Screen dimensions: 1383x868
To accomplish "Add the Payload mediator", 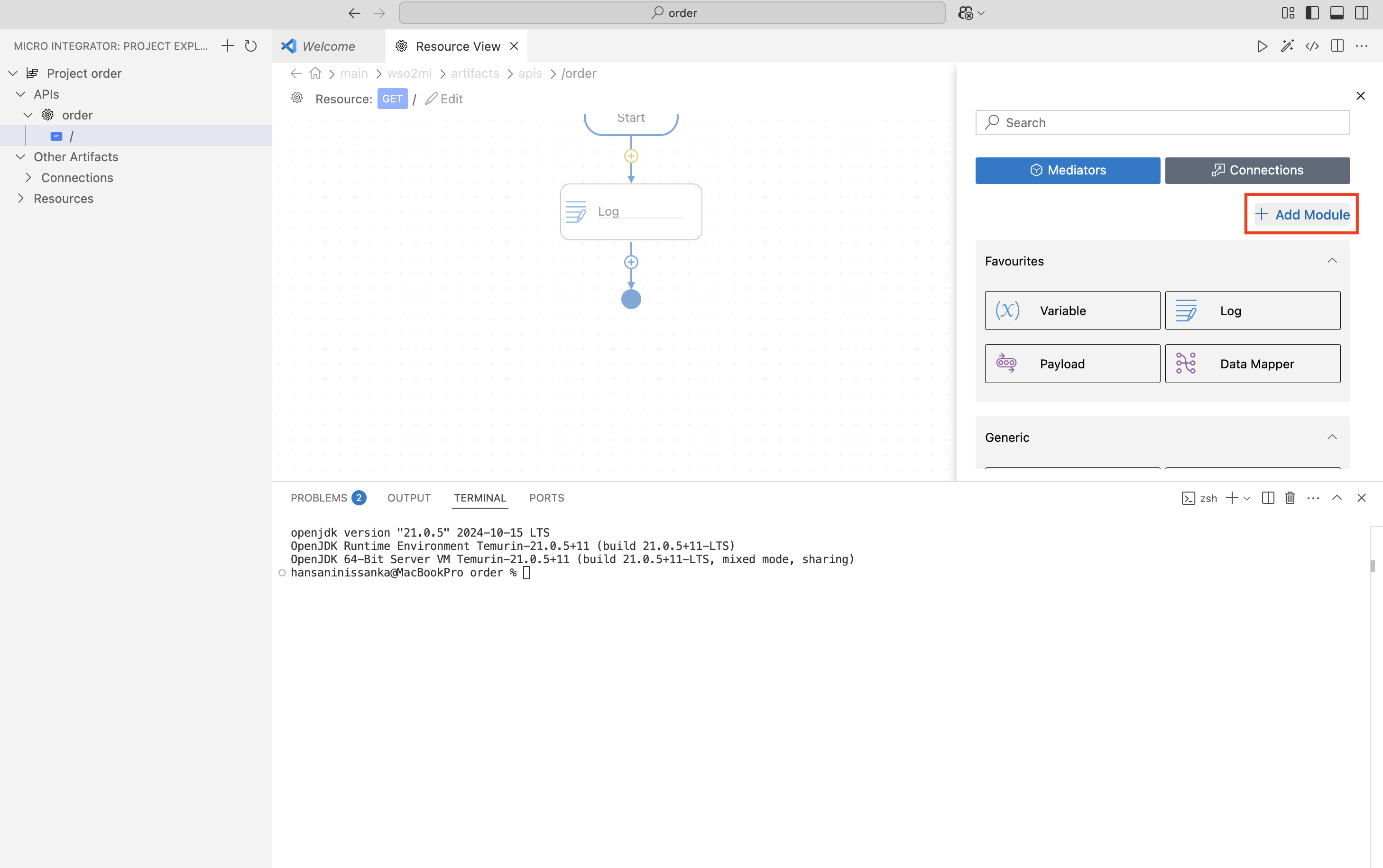I will (x=1072, y=364).
